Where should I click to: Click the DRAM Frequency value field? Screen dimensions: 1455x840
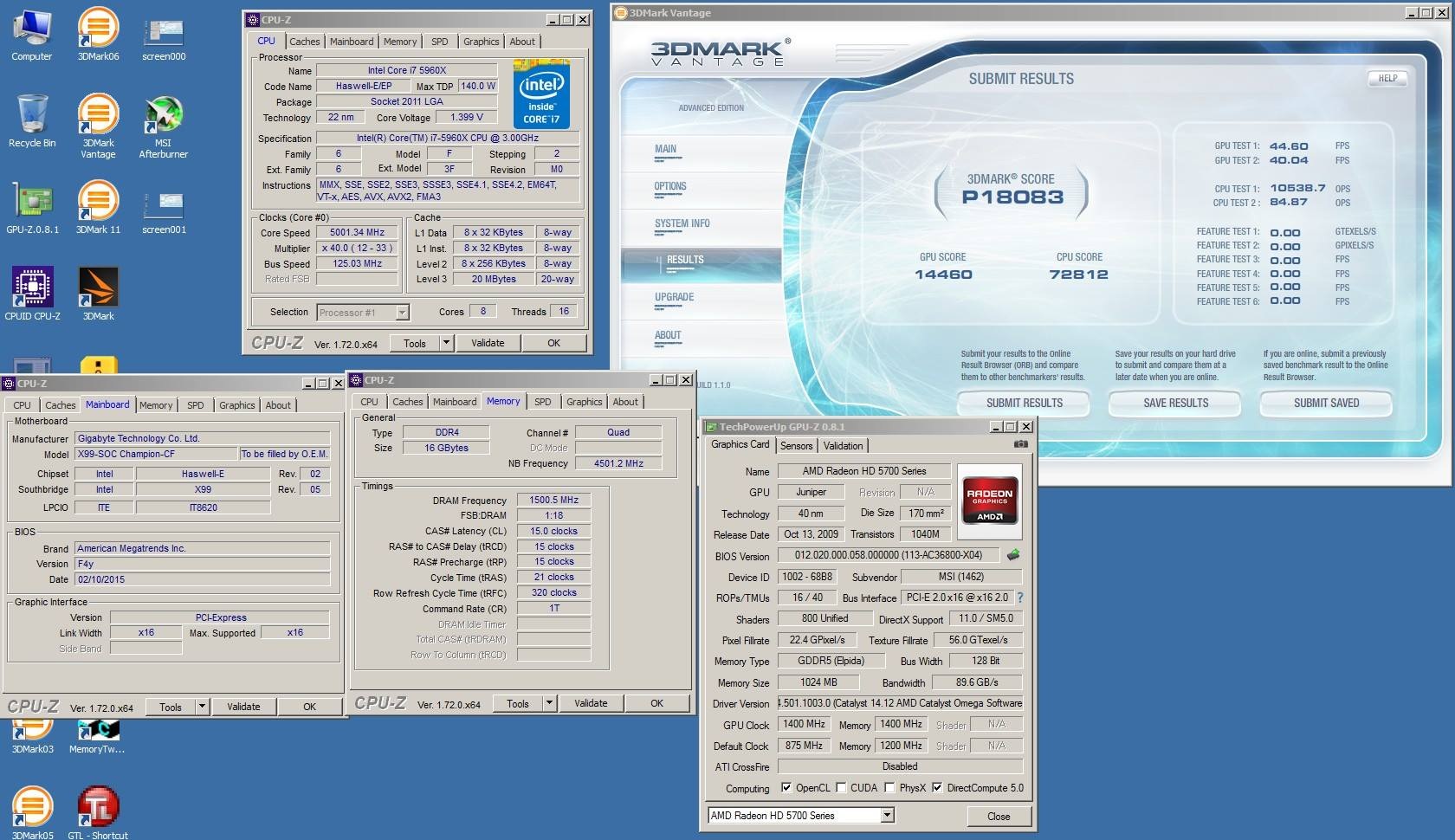[x=553, y=500]
